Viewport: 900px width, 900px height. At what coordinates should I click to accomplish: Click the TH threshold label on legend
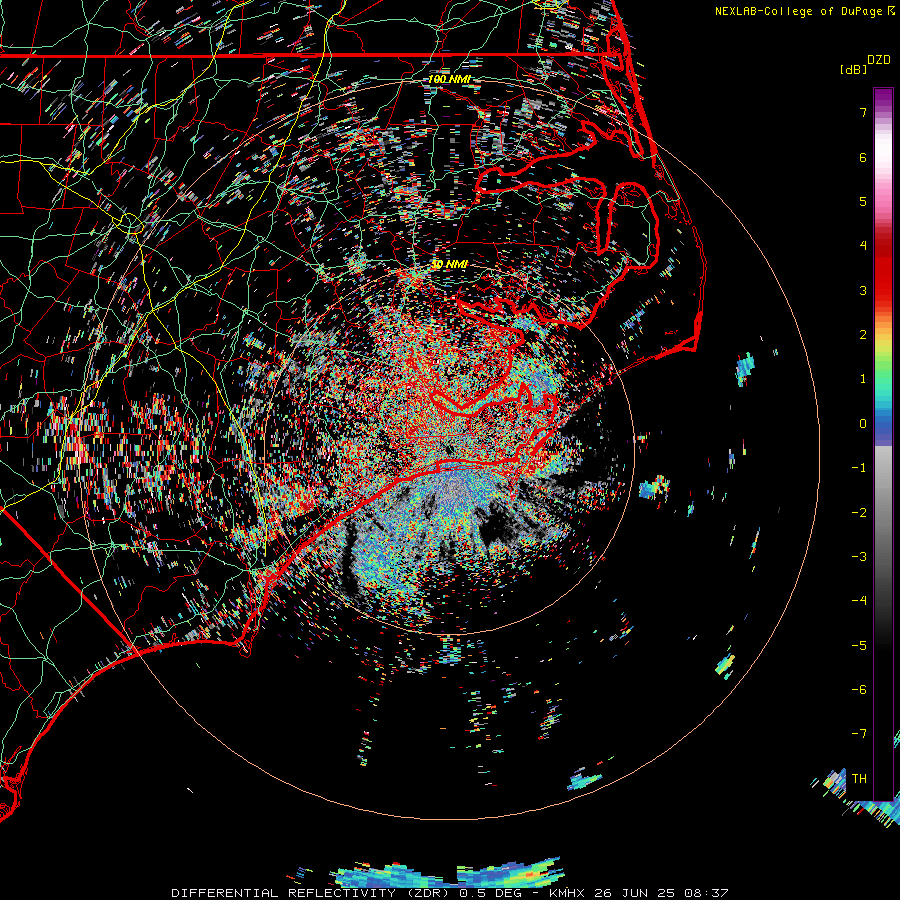click(859, 779)
